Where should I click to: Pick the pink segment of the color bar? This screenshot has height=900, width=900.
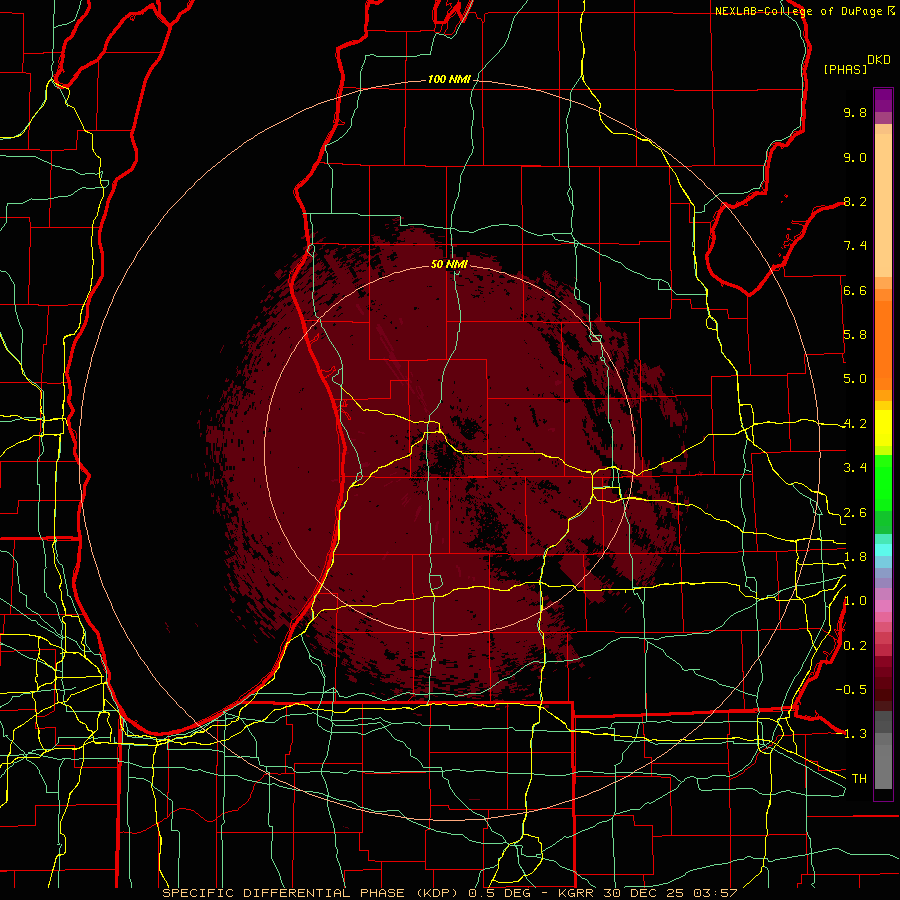(x=883, y=606)
